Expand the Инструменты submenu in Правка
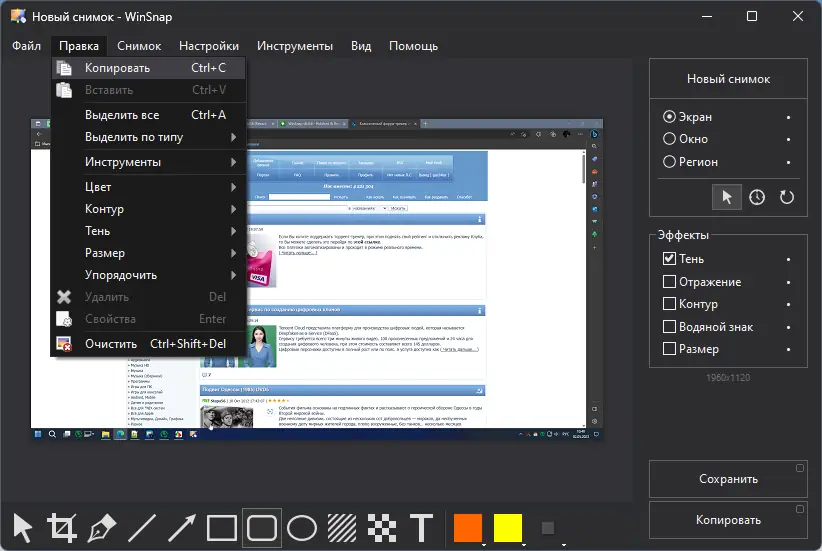The width and height of the screenshot is (822, 551). [148, 162]
